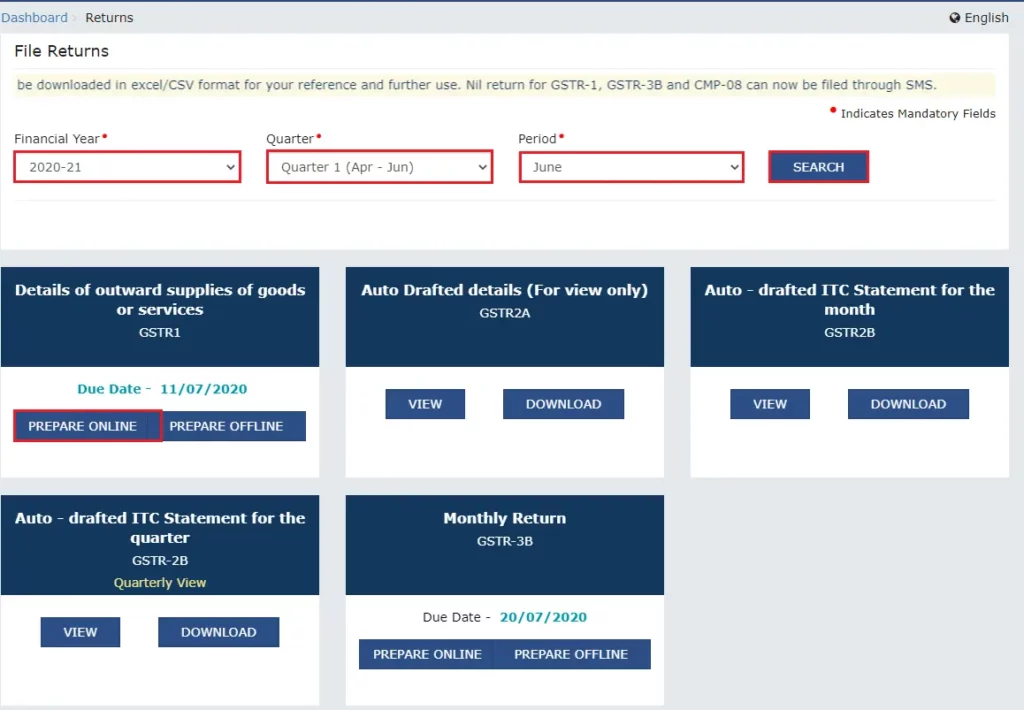Click the Quarterly View label
1024x710 pixels.
[160, 583]
